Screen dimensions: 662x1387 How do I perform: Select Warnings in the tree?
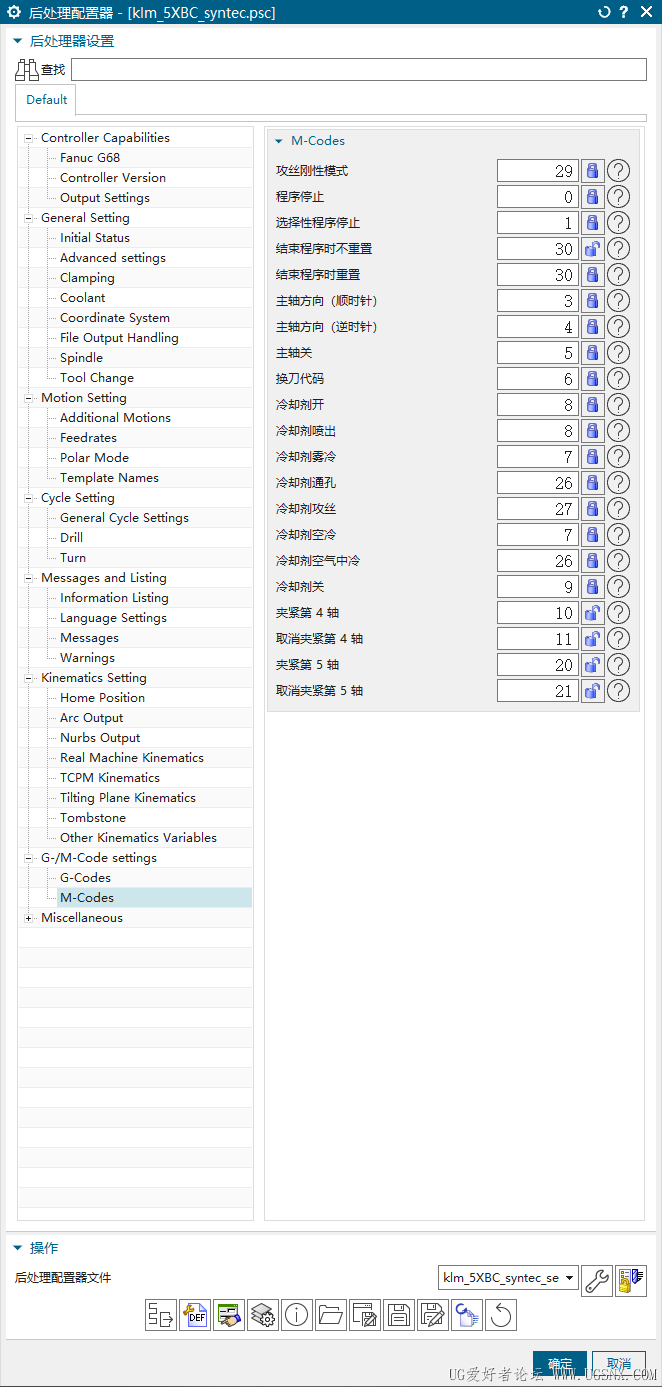click(87, 658)
